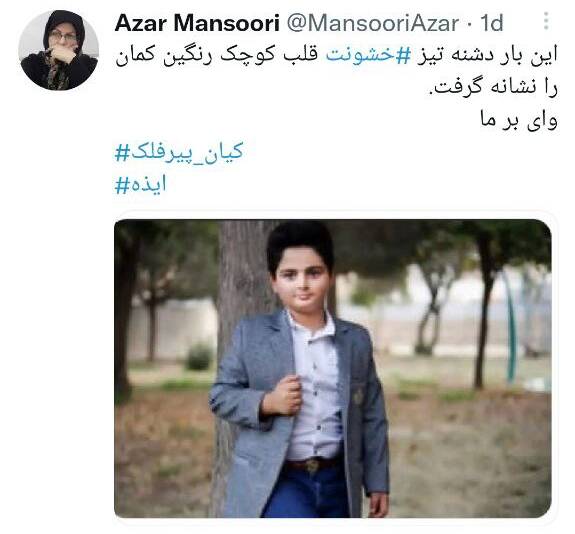Open Azar Mansoori's profile picture
The height and width of the screenshot is (534, 575).
59,50
